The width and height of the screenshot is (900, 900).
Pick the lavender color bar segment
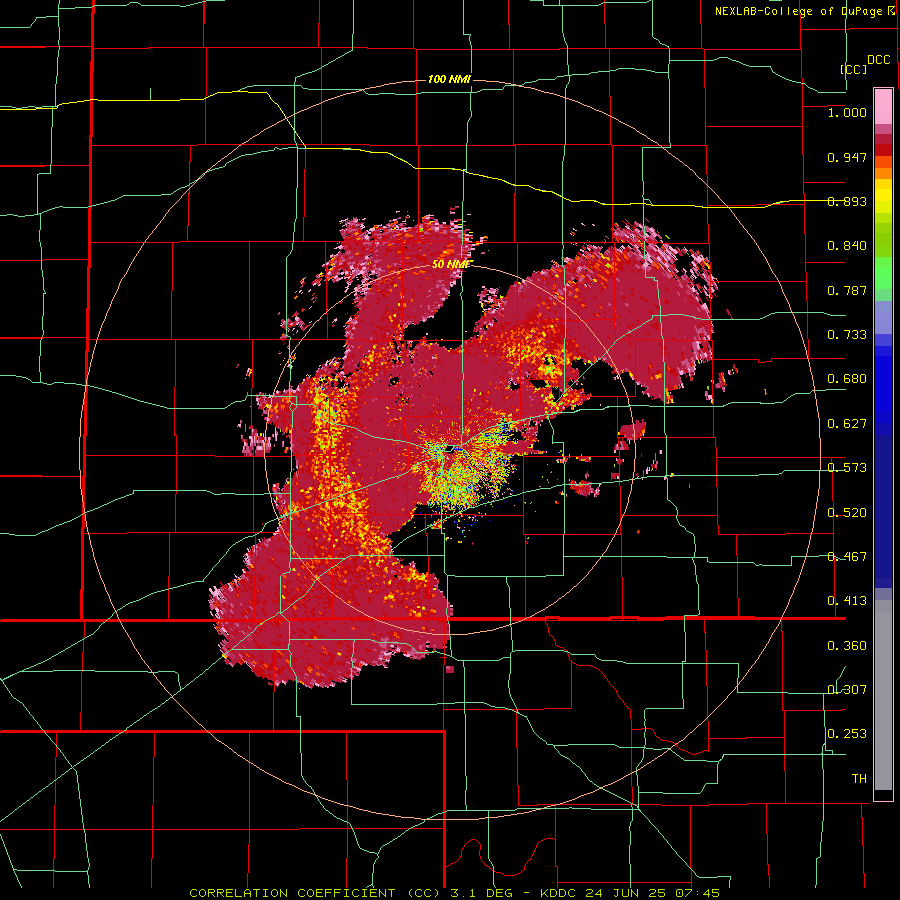(883, 318)
